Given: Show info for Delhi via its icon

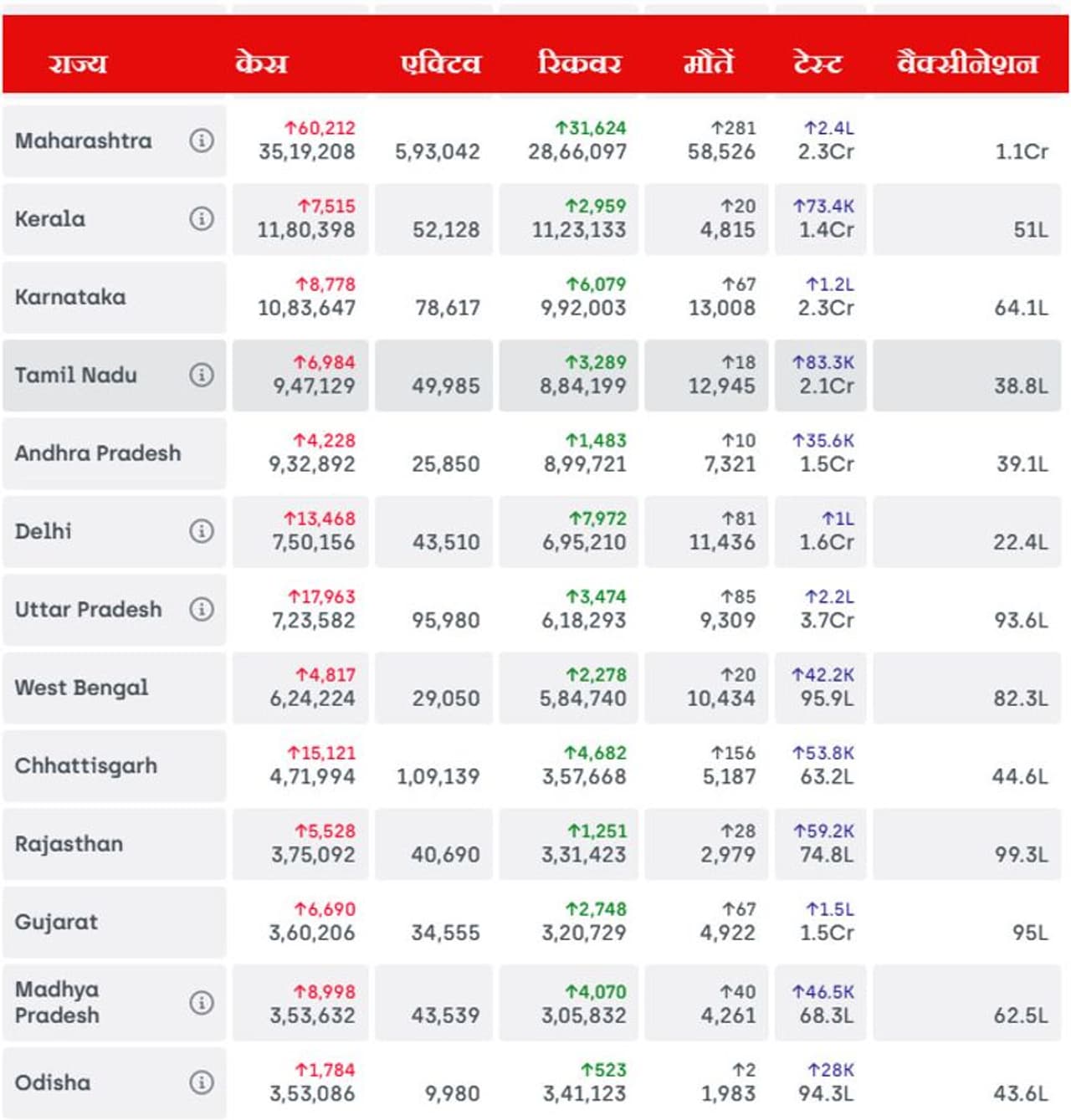Looking at the screenshot, I should (x=201, y=531).
